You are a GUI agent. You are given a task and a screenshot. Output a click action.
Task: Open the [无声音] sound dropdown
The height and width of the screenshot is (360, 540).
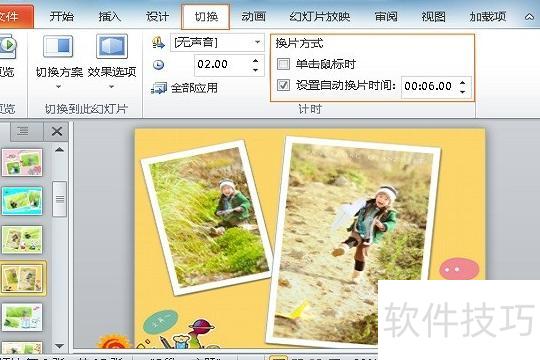(x=257, y=42)
